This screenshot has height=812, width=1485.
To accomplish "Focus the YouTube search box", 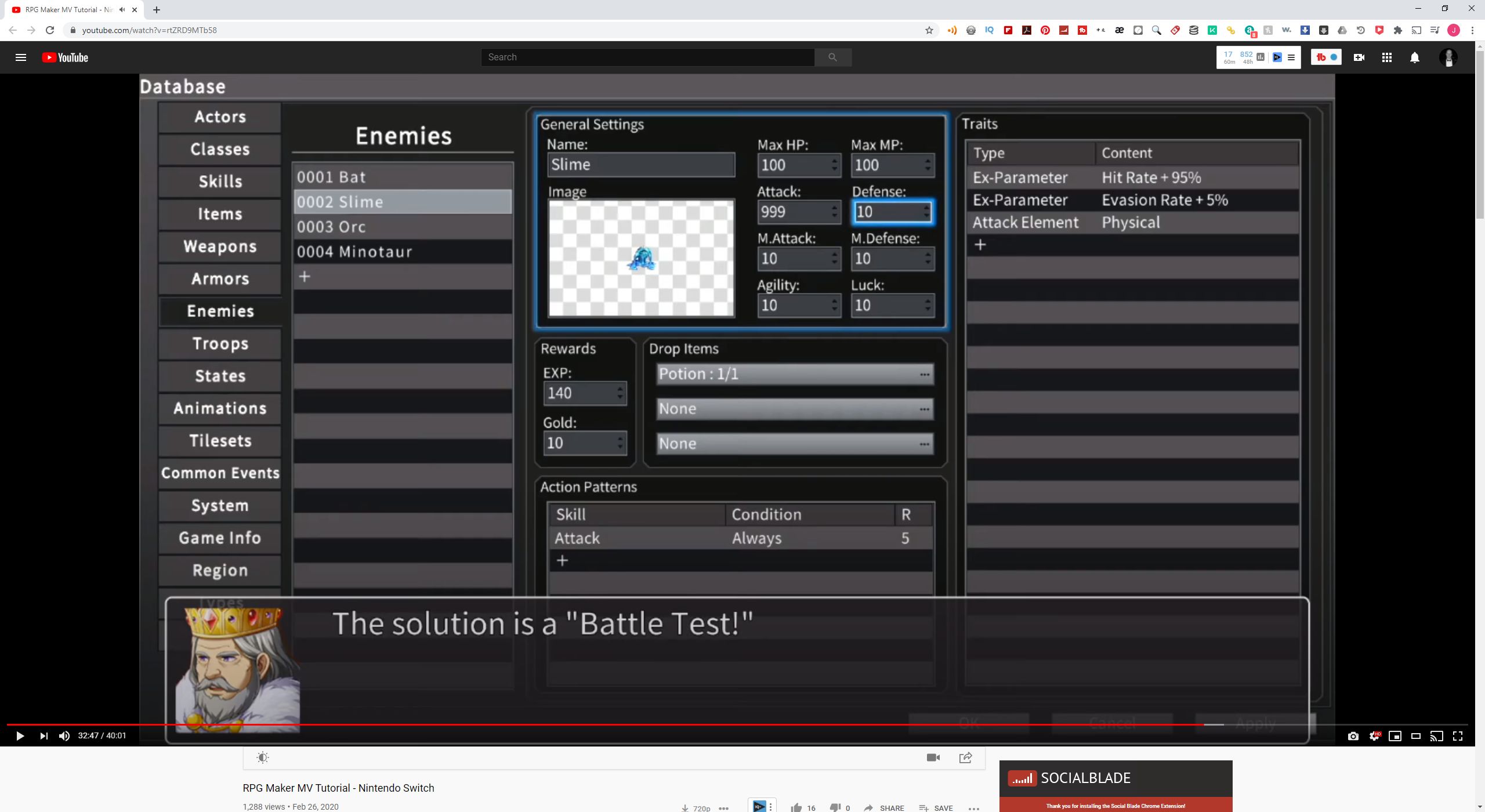I will click(x=647, y=57).
